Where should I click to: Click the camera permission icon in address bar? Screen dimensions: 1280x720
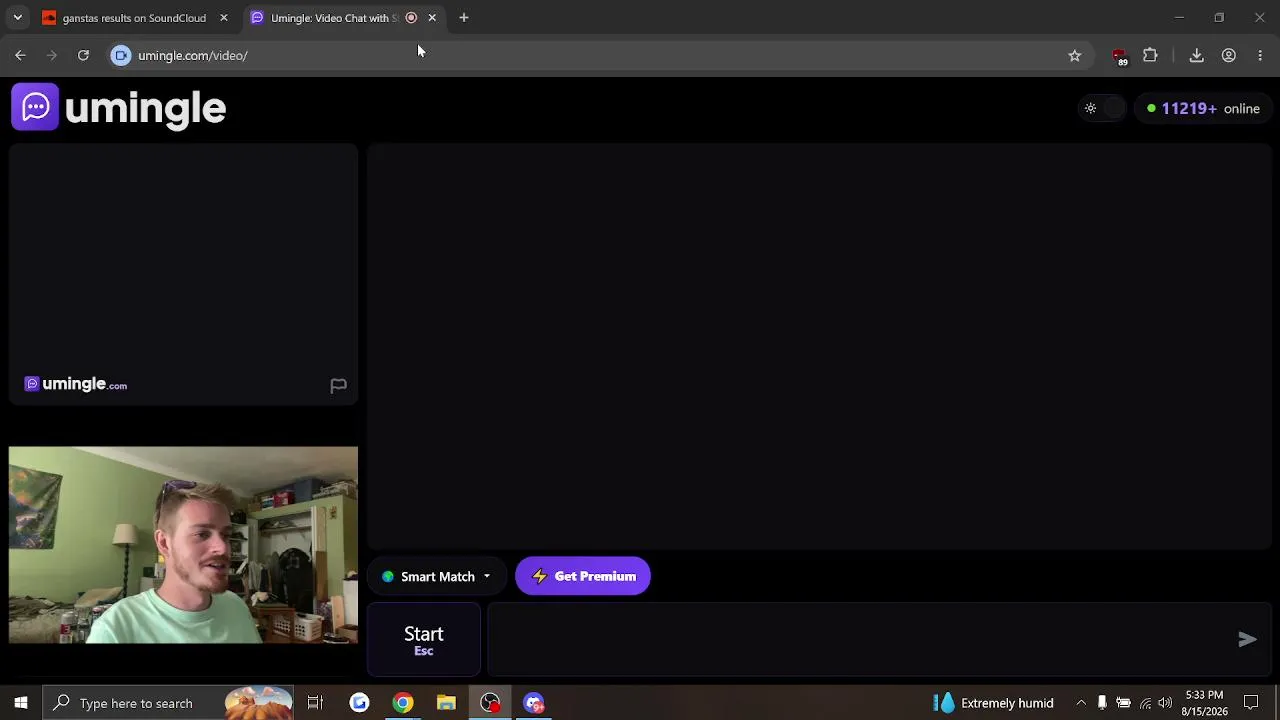[x=121, y=56]
